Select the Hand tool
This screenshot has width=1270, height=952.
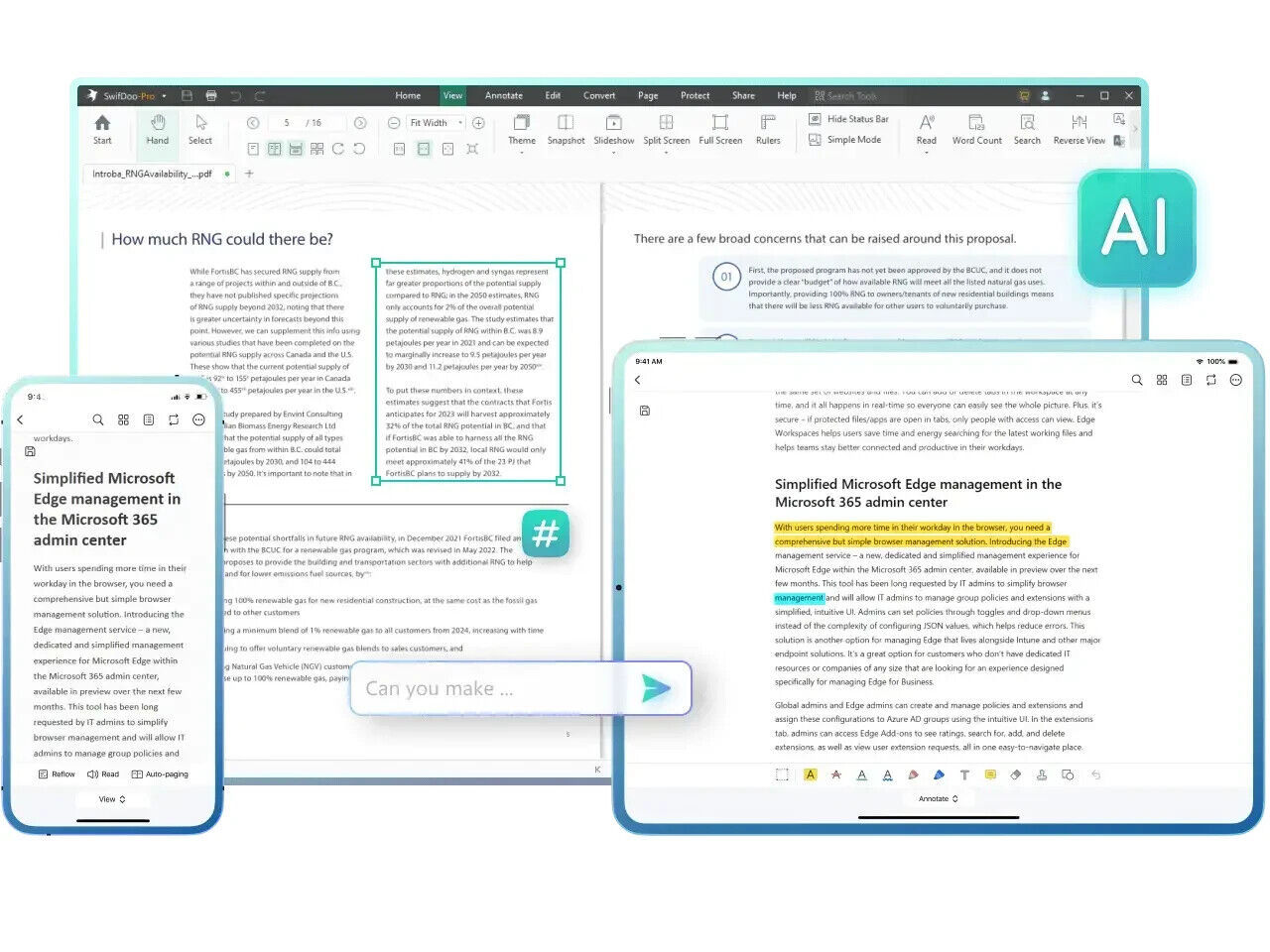158,129
